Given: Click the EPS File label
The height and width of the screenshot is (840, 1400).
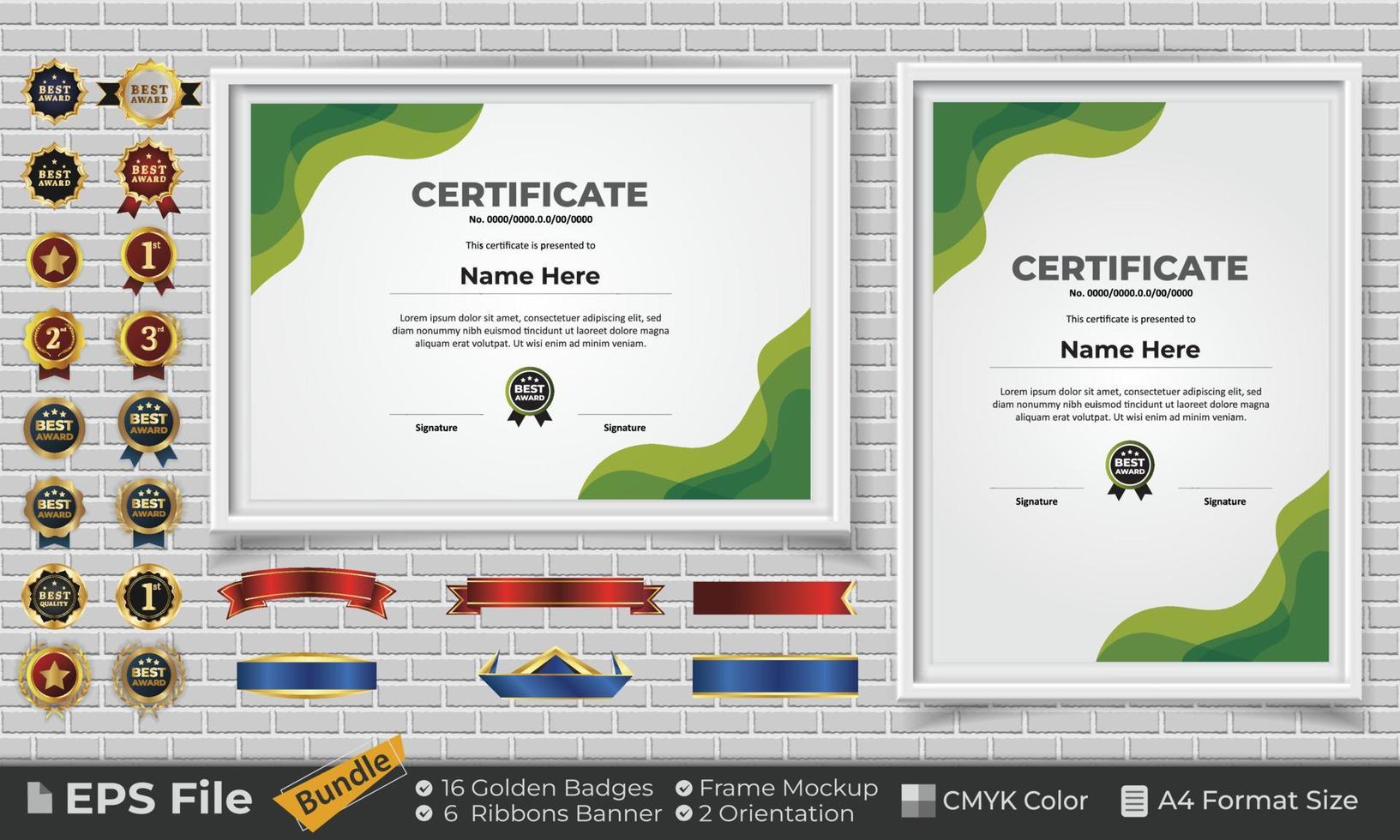Looking at the screenshot, I should (x=159, y=798).
